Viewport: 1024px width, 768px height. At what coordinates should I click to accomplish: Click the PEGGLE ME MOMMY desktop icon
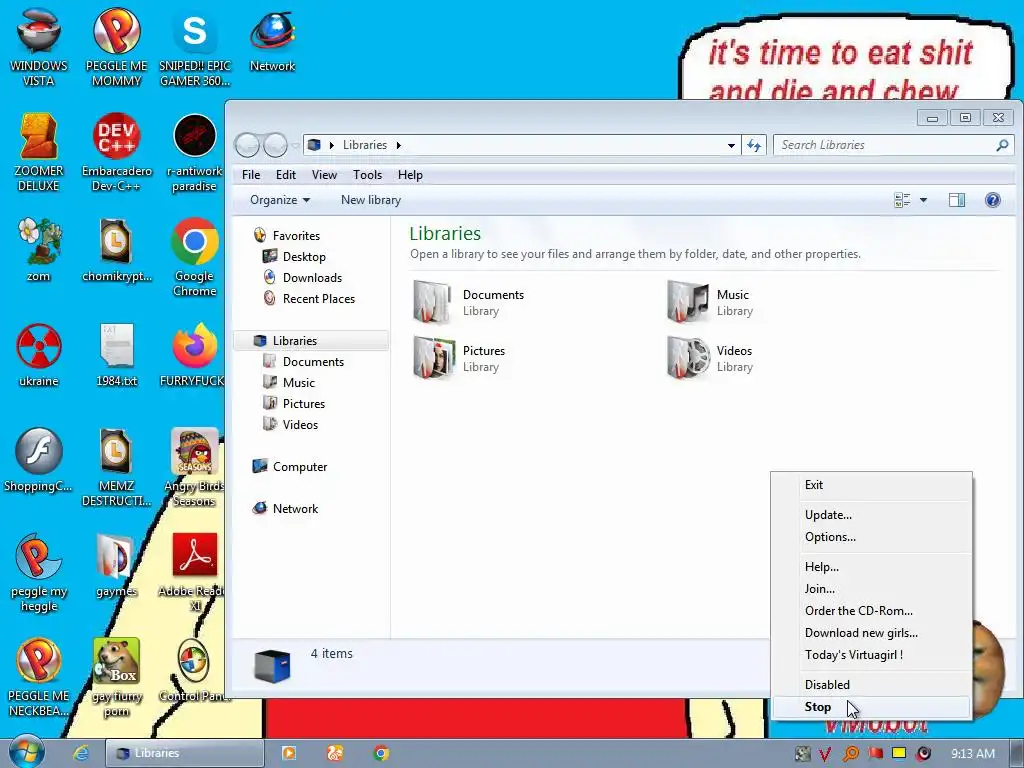pyautogui.click(x=116, y=47)
